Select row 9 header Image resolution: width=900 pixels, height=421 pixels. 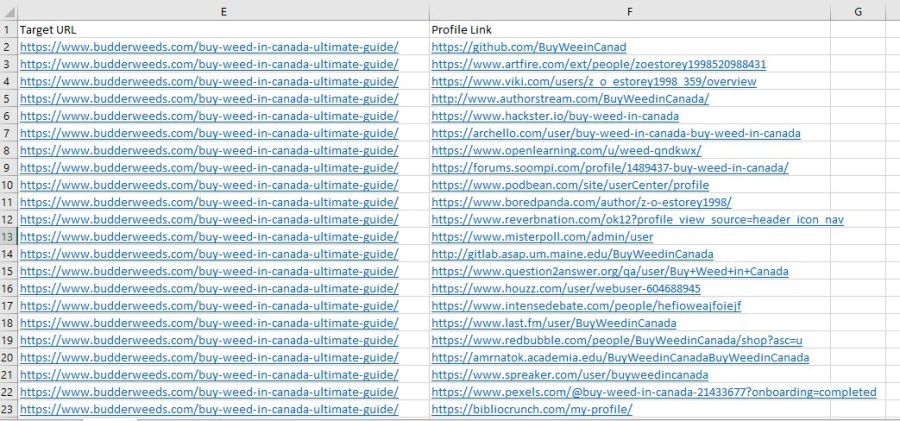(9, 168)
